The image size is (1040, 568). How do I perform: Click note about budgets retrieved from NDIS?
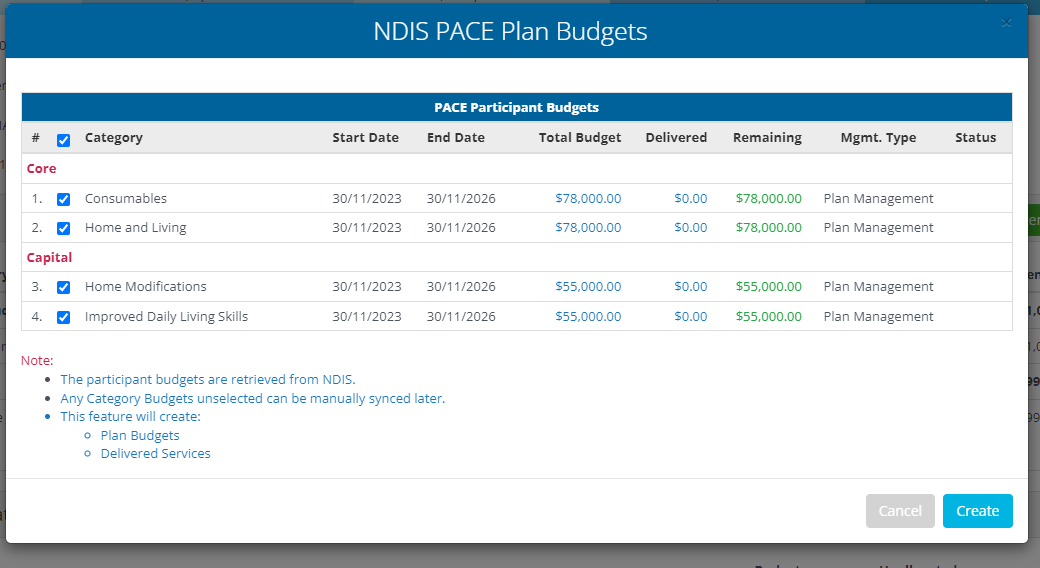point(208,380)
